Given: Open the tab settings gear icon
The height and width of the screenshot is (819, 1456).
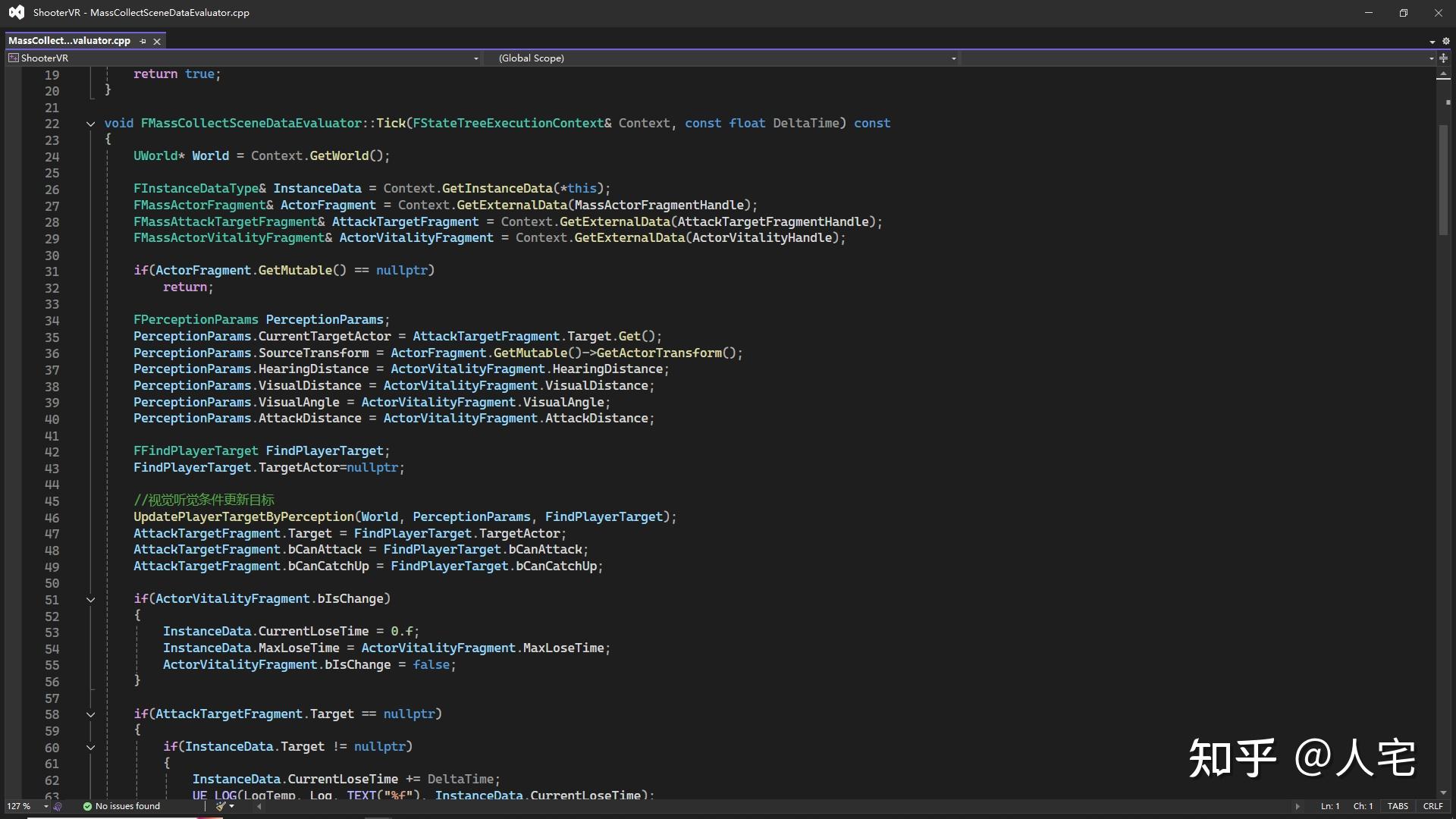Looking at the screenshot, I should point(1445,41).
